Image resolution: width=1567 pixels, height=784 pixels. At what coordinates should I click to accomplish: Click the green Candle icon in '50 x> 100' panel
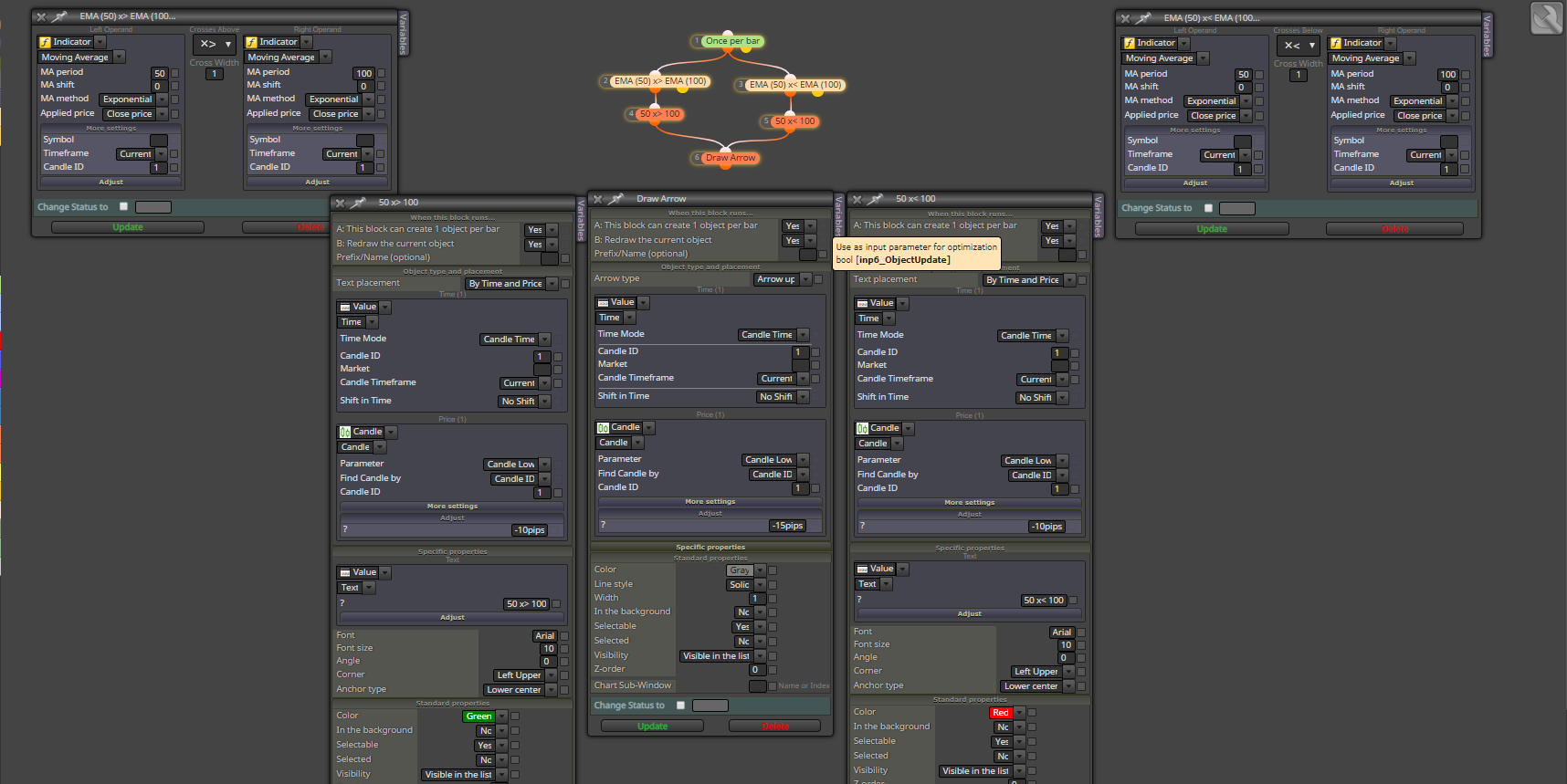[345, 432]
